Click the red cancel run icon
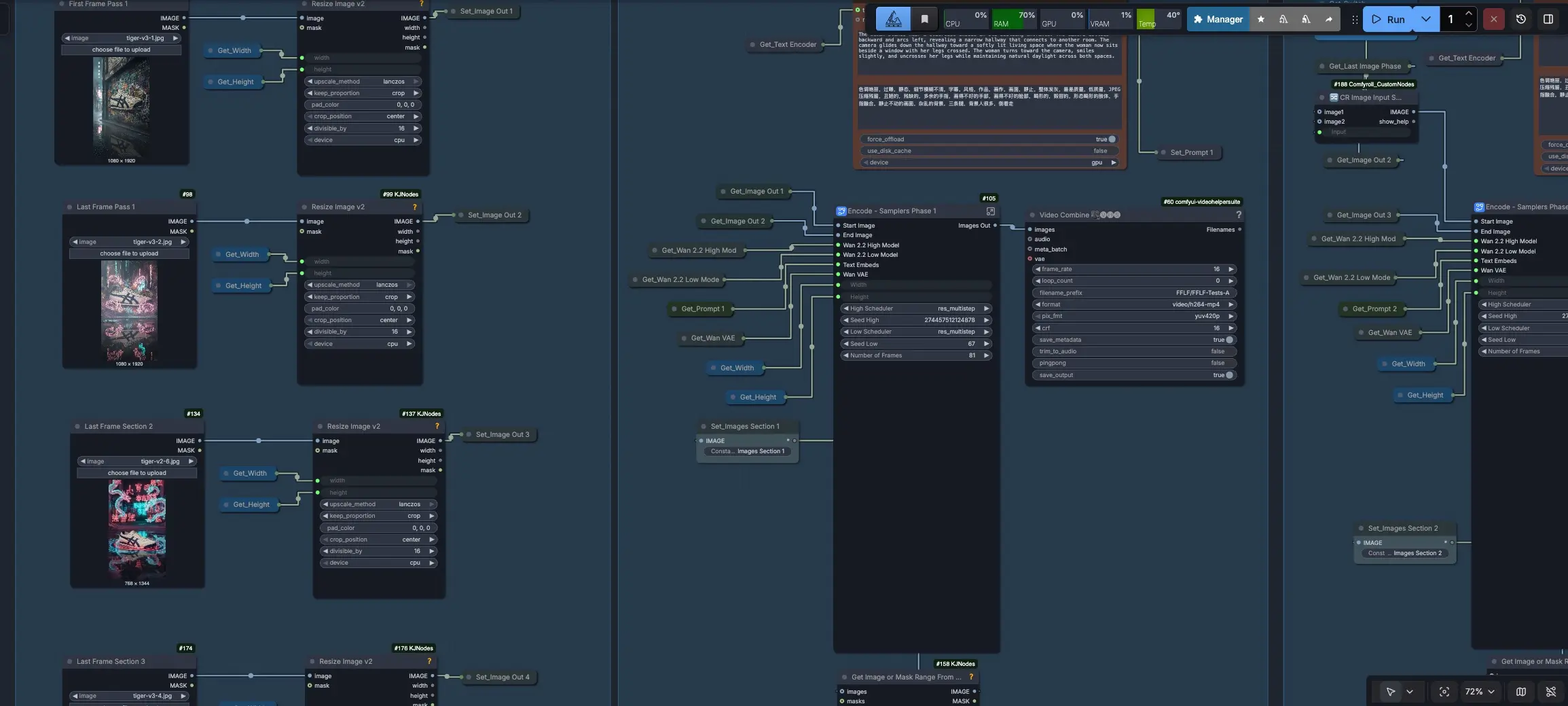1568x706 pixels. 1493,19
